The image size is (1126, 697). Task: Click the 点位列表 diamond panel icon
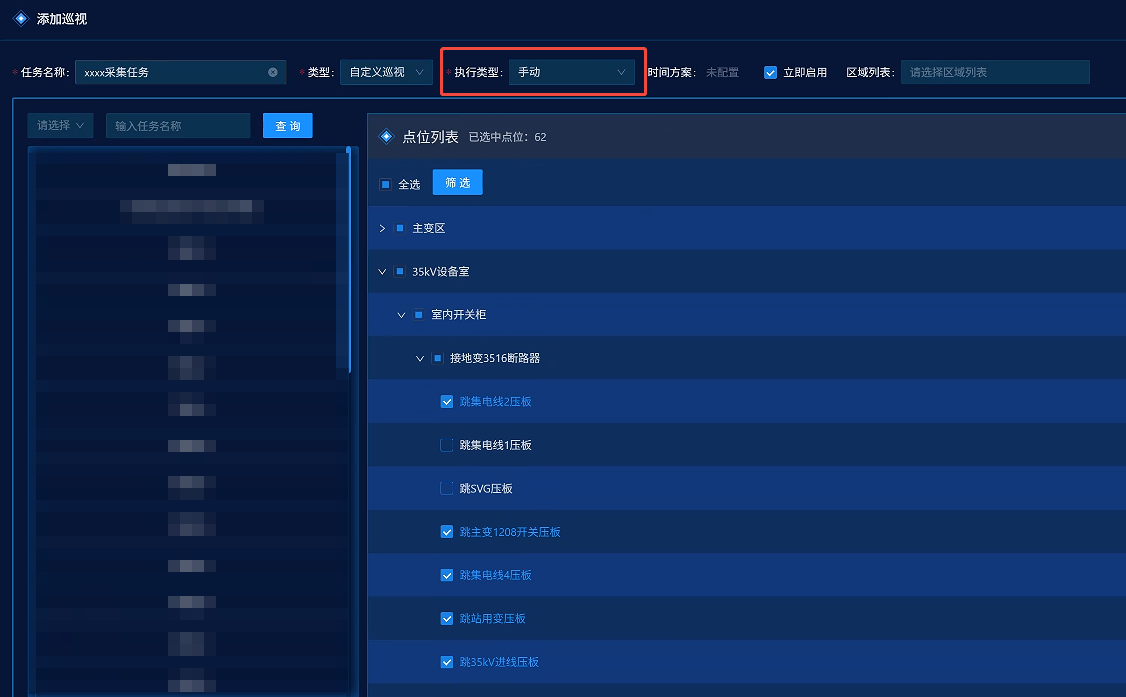click(x=387, y=137)
